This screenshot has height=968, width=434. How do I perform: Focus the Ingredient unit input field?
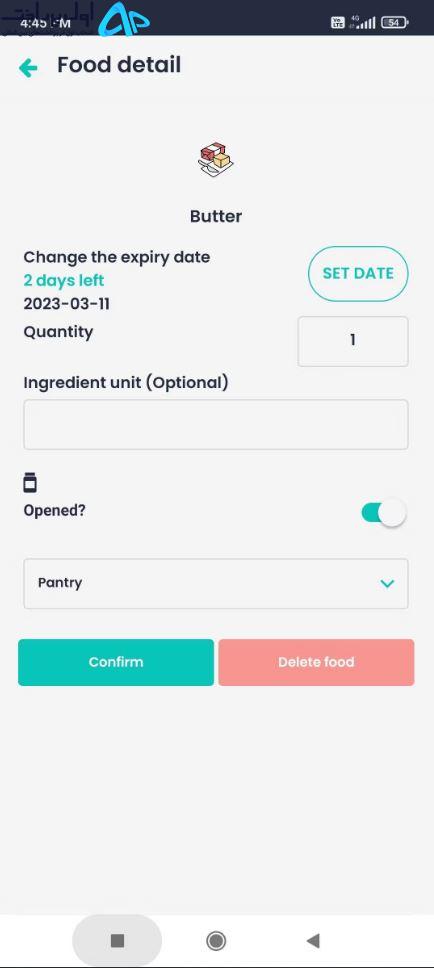click(x=215, y=424)
